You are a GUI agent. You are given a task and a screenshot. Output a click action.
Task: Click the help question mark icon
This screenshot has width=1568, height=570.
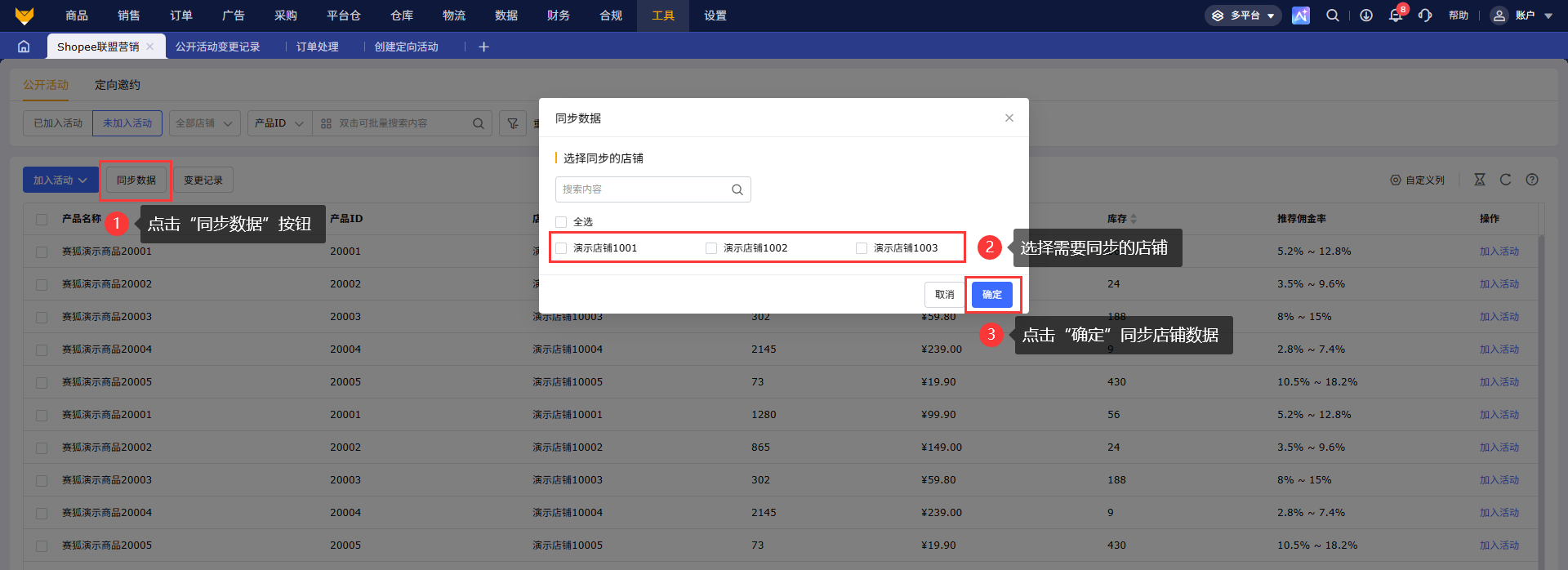coord(1532,180)
